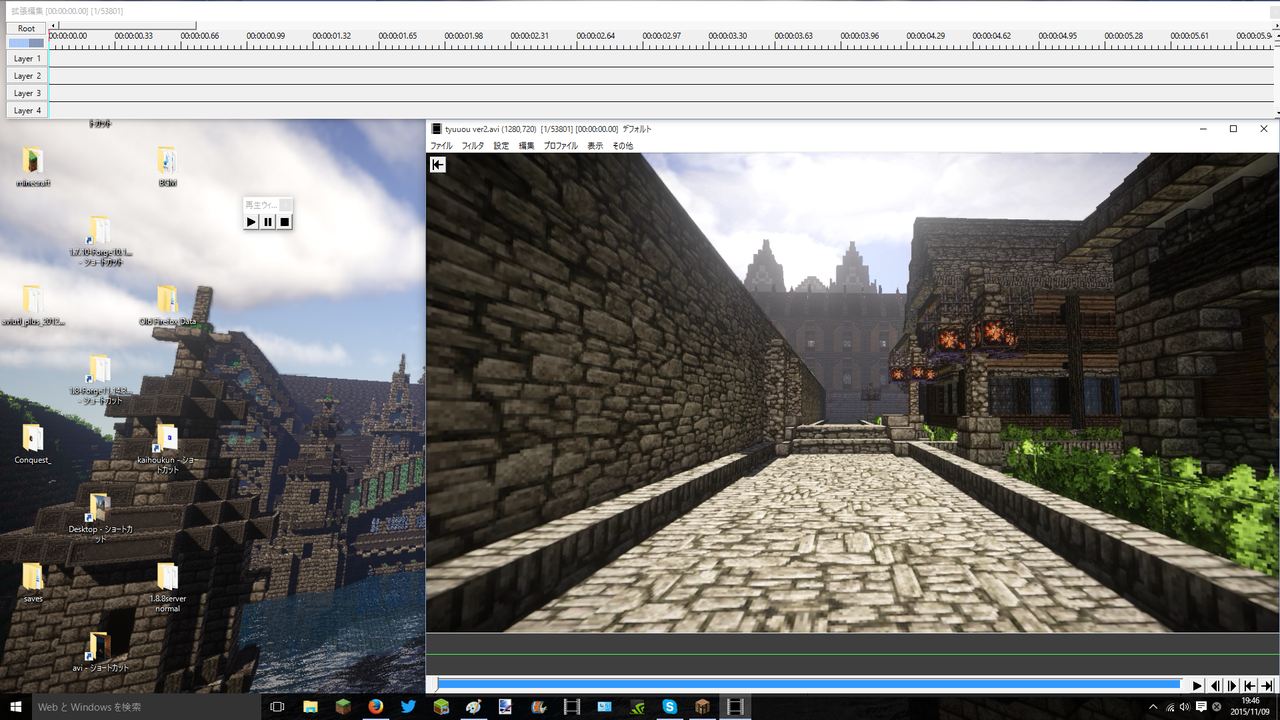The width and height of the screenshot is (1280, 720).
Task: Jump to the last frame of the video
Action: coord(1266,685)
